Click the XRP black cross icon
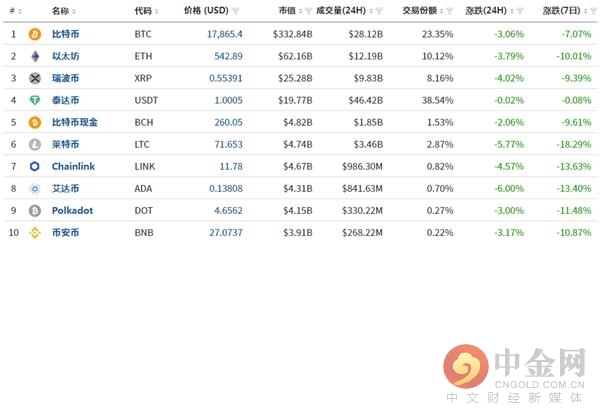Screen dimensions: 600x416 [x=35, y=78]
